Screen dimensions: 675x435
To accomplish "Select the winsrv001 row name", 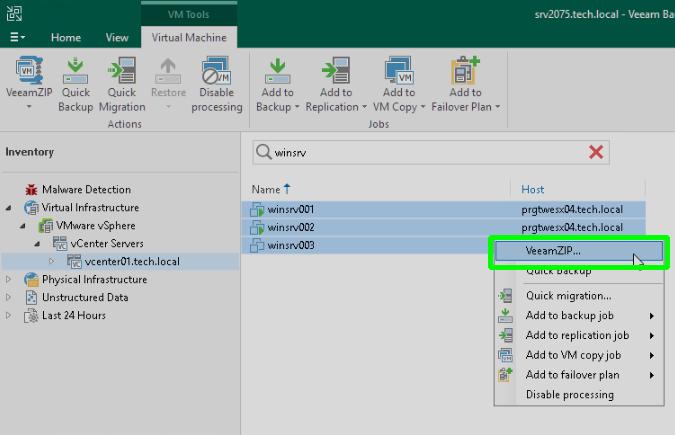I will pos(291,210).
